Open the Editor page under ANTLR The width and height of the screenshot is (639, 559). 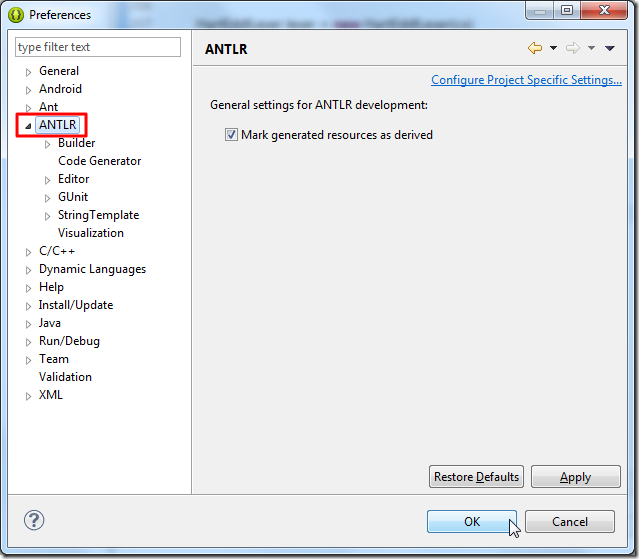pyautogui.click(x=73, y=179)
